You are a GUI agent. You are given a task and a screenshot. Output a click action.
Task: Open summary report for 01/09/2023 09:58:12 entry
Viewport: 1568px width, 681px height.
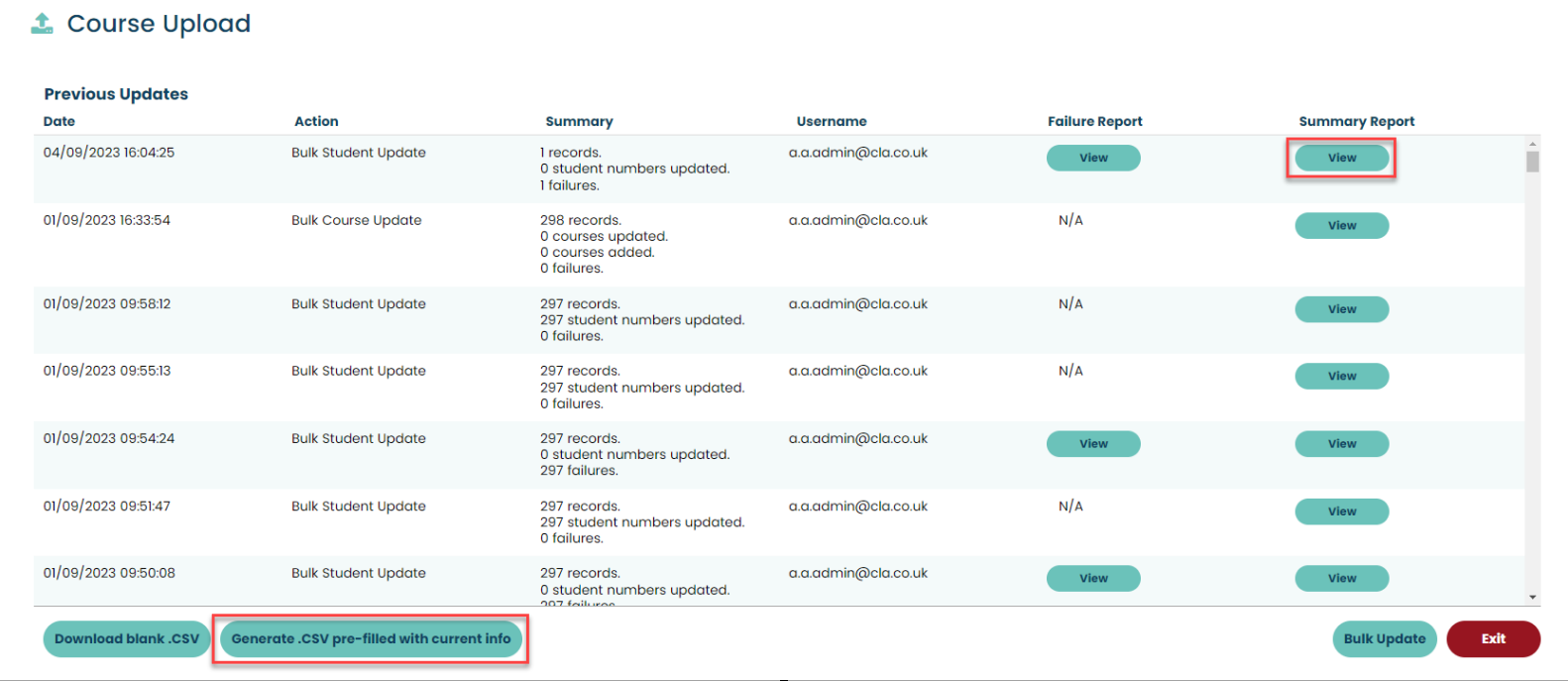pyautogui.click(x=1341, y=309)
